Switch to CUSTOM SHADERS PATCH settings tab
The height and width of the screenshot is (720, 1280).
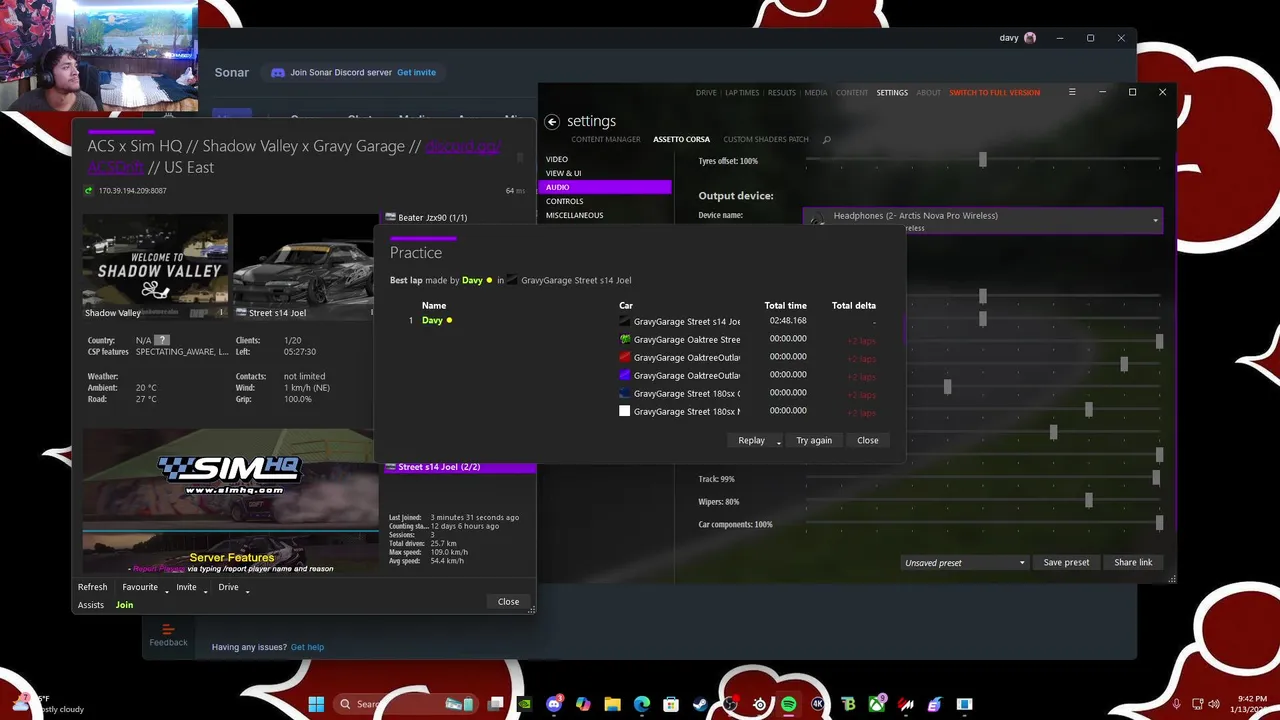(x=766, y=139)
